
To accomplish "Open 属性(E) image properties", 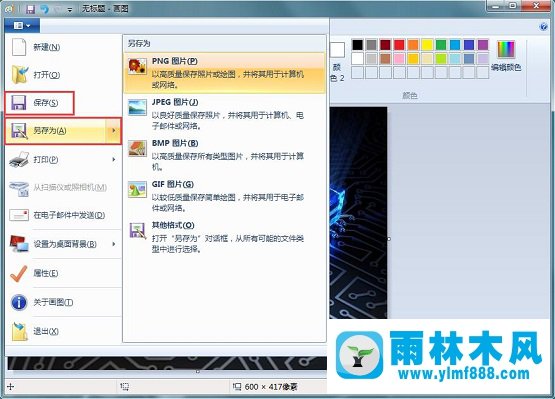I will 63,273.
